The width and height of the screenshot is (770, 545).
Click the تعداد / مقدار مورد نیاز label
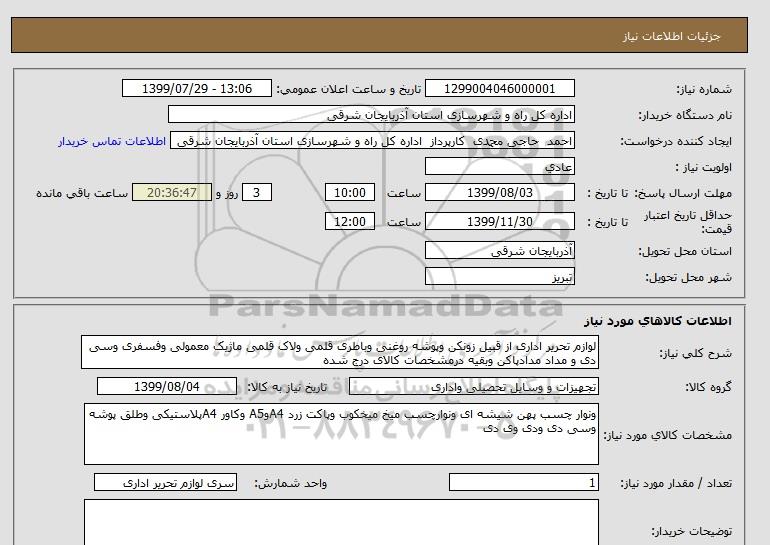point(676,484)
